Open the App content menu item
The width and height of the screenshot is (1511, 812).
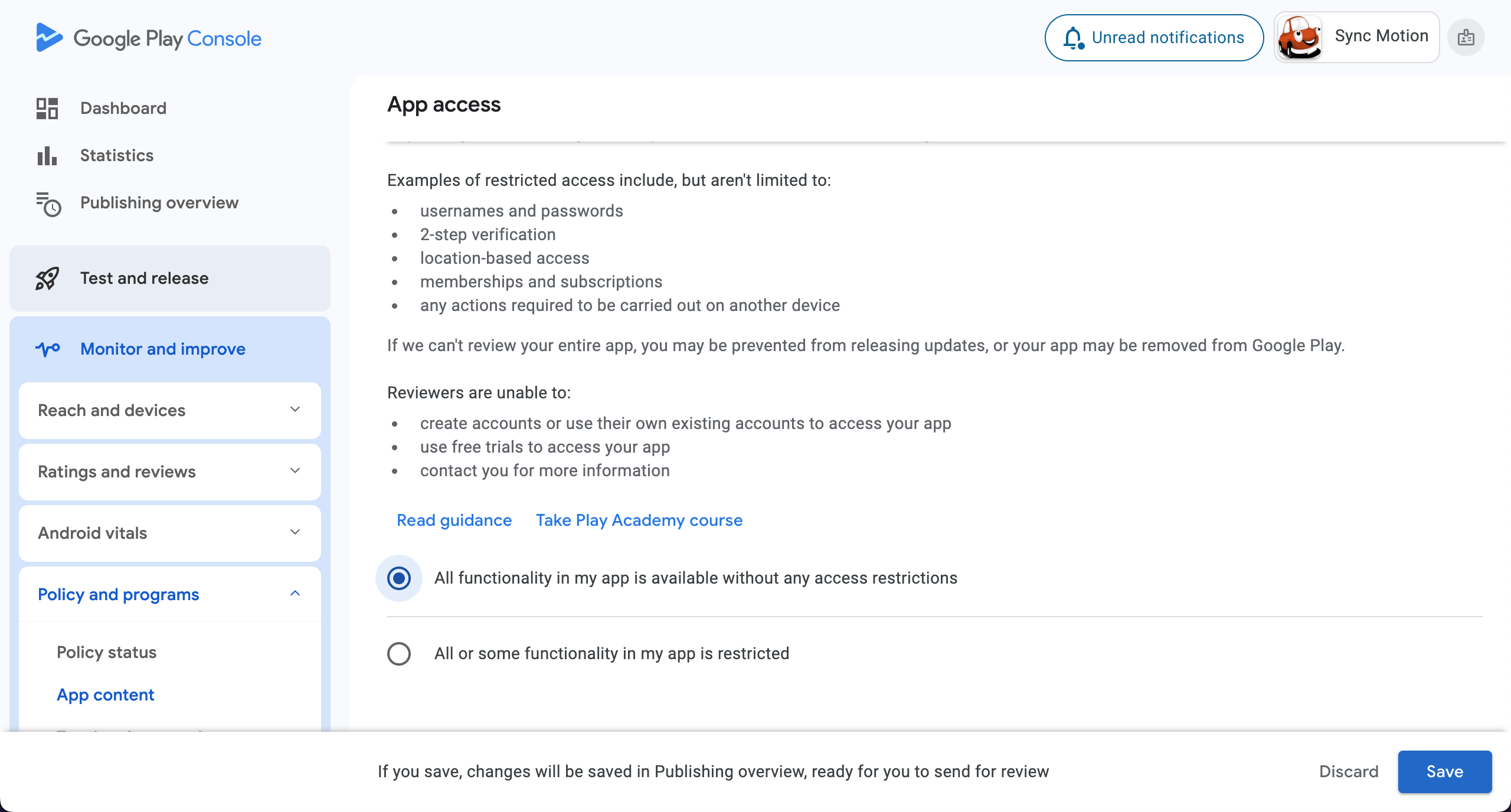106,695
